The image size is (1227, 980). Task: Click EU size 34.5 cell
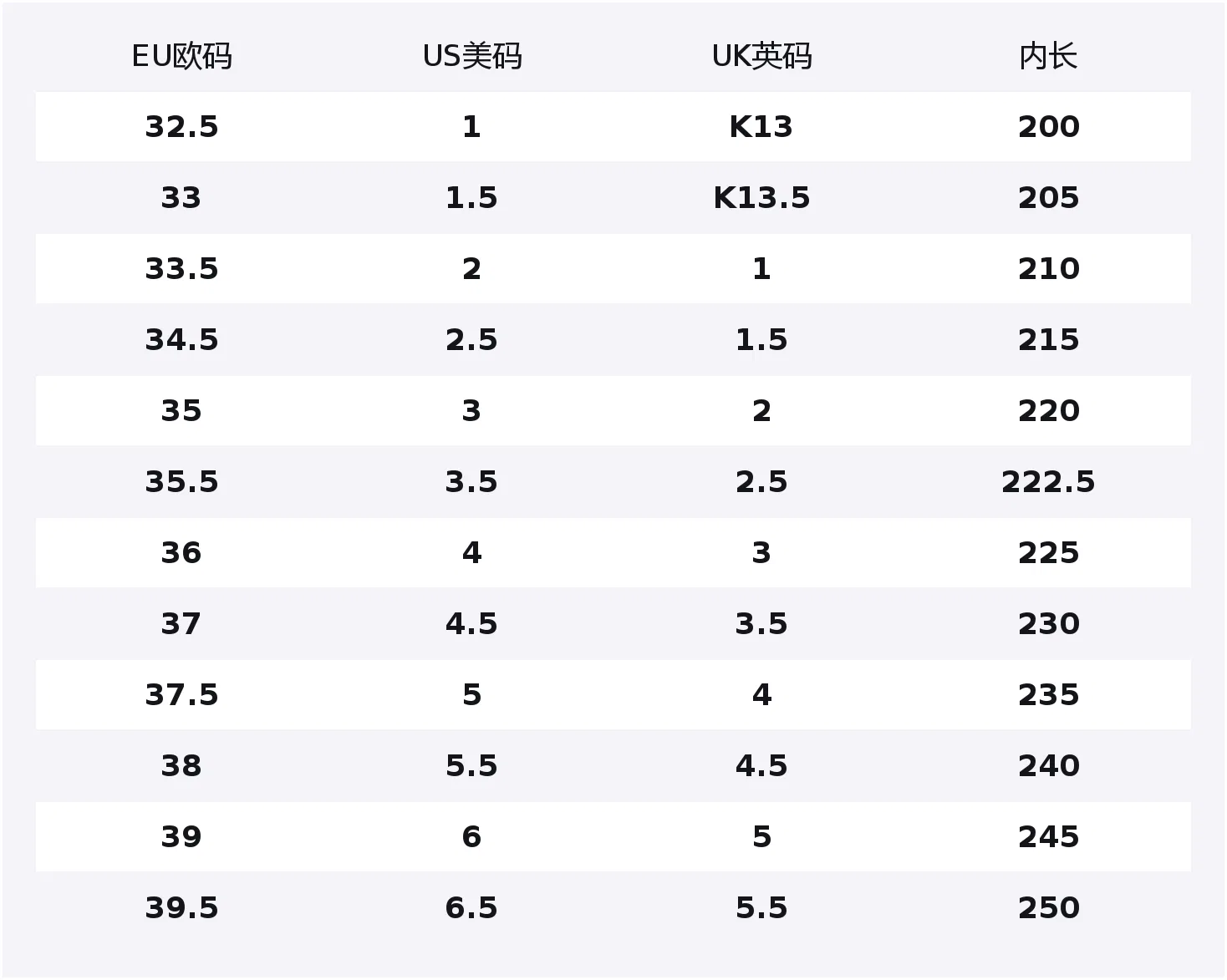181,340
